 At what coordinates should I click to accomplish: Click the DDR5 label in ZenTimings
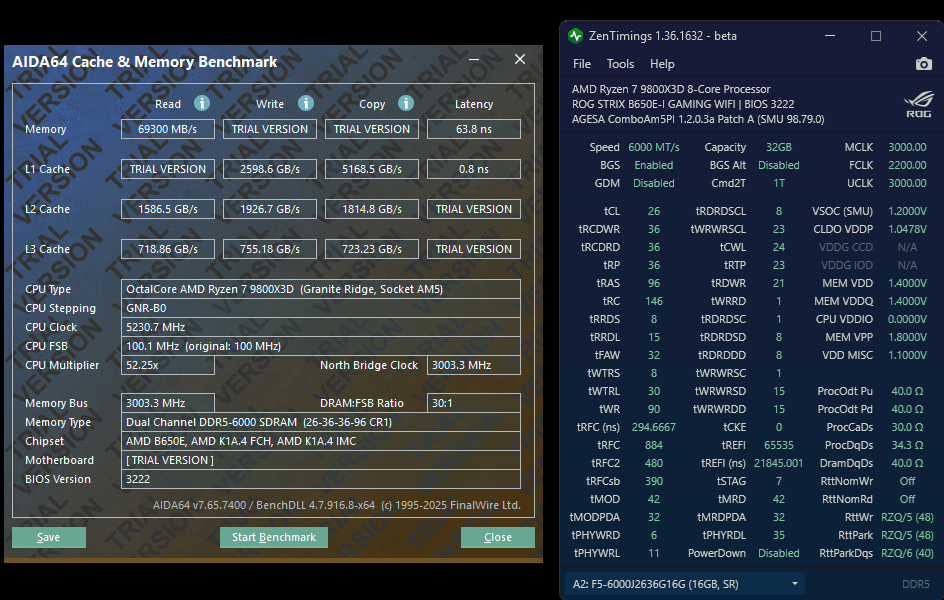tap(916, 584)
